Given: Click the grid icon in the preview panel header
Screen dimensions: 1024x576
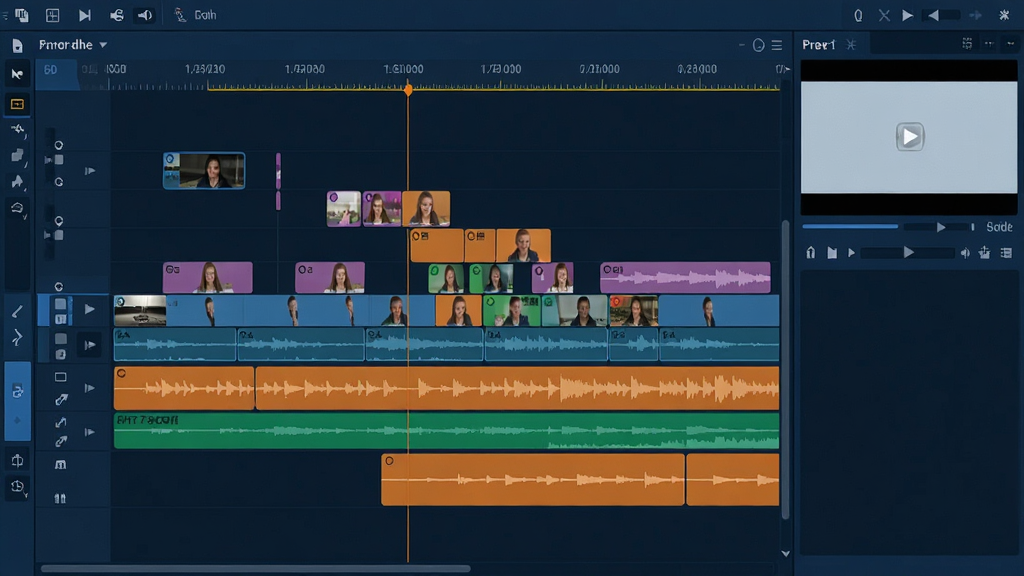Looking at the screenshot, I should [967, 44].
